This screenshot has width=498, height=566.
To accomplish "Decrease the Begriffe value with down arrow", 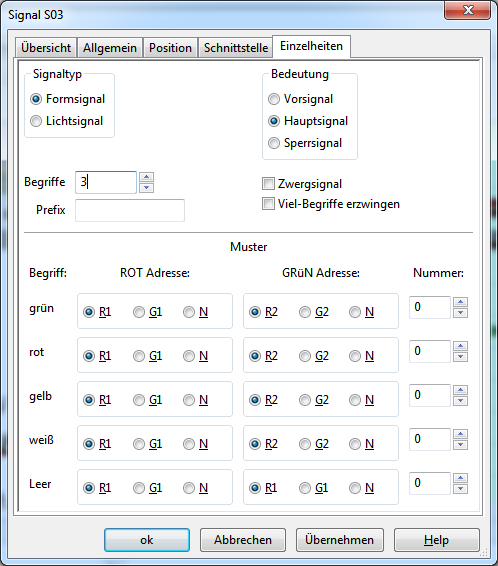I will pos(147,188).
